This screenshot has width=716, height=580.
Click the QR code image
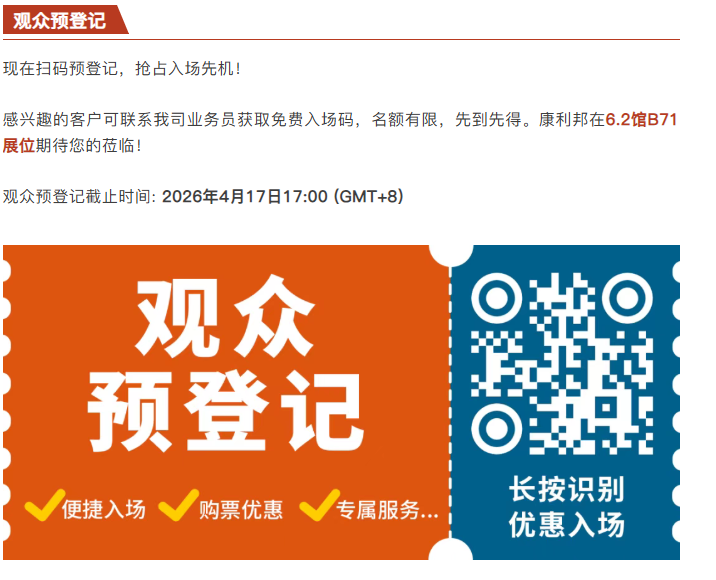pyautogui.click(x=562, y=364)
